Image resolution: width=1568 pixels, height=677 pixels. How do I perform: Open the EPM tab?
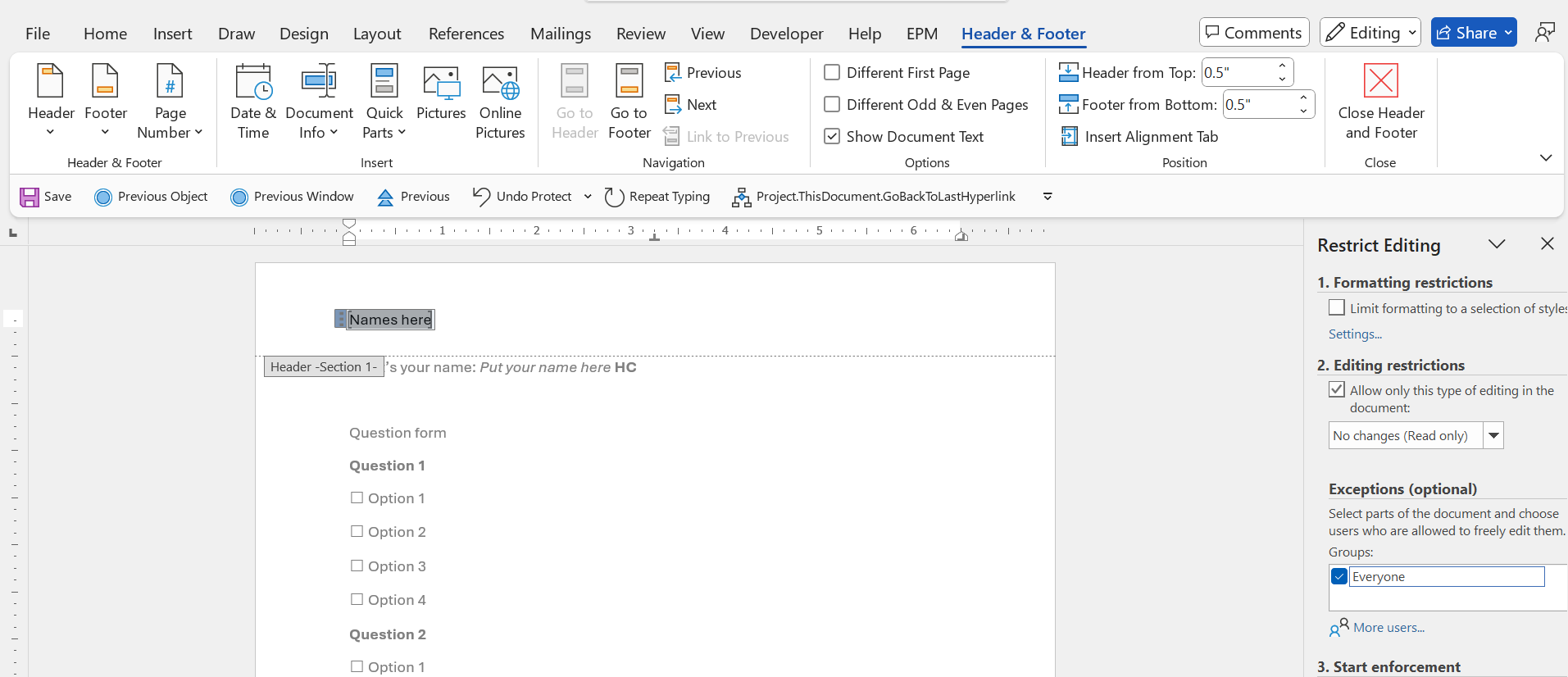pyautogui.click(x=922, y=34)
